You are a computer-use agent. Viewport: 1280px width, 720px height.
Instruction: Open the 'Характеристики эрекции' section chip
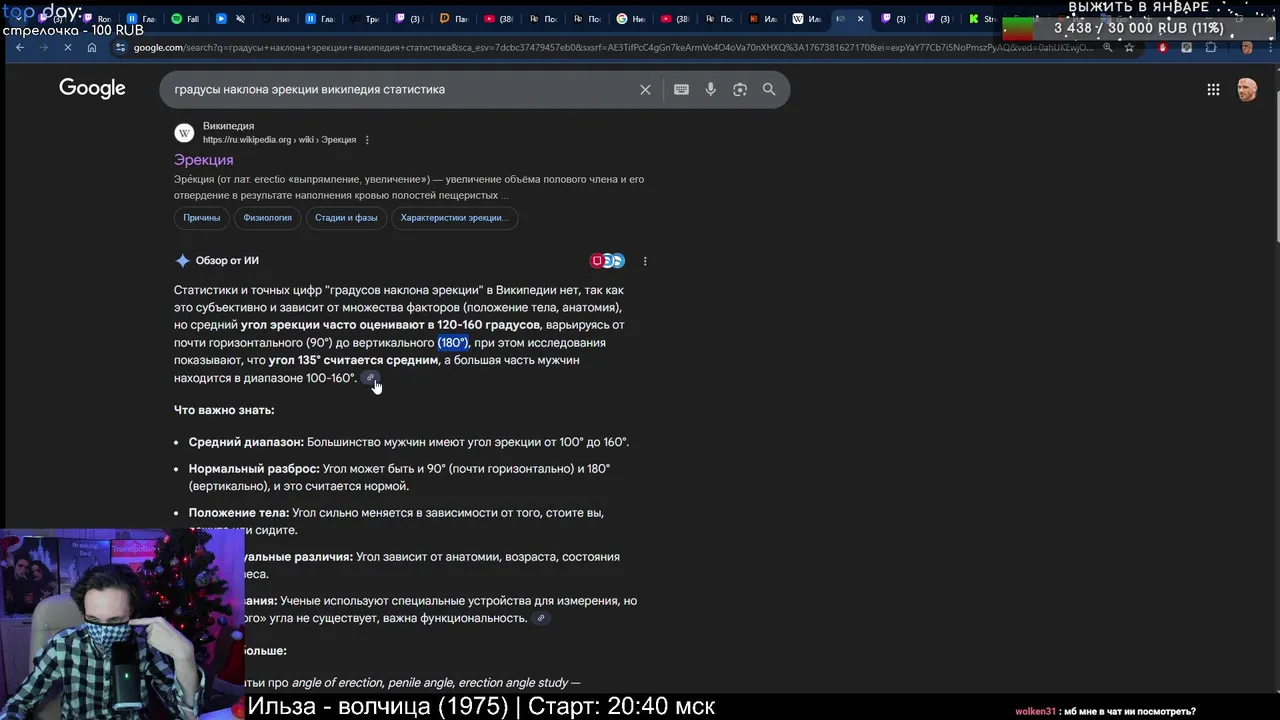454,218
